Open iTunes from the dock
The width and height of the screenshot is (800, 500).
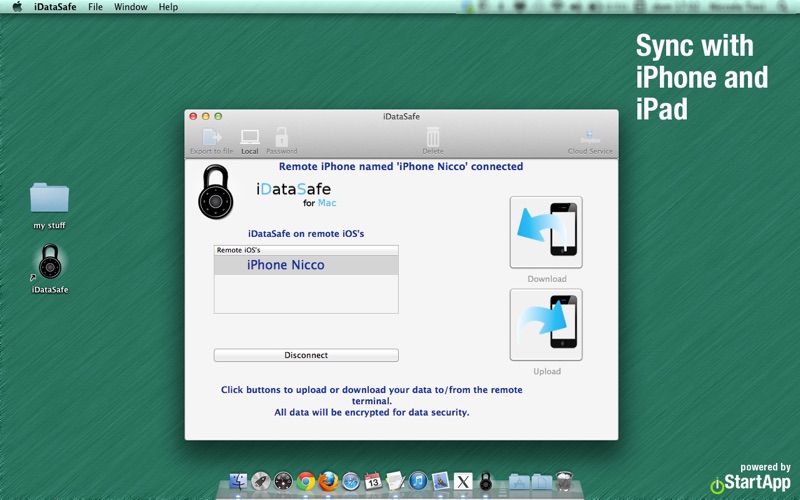[418, 481]
